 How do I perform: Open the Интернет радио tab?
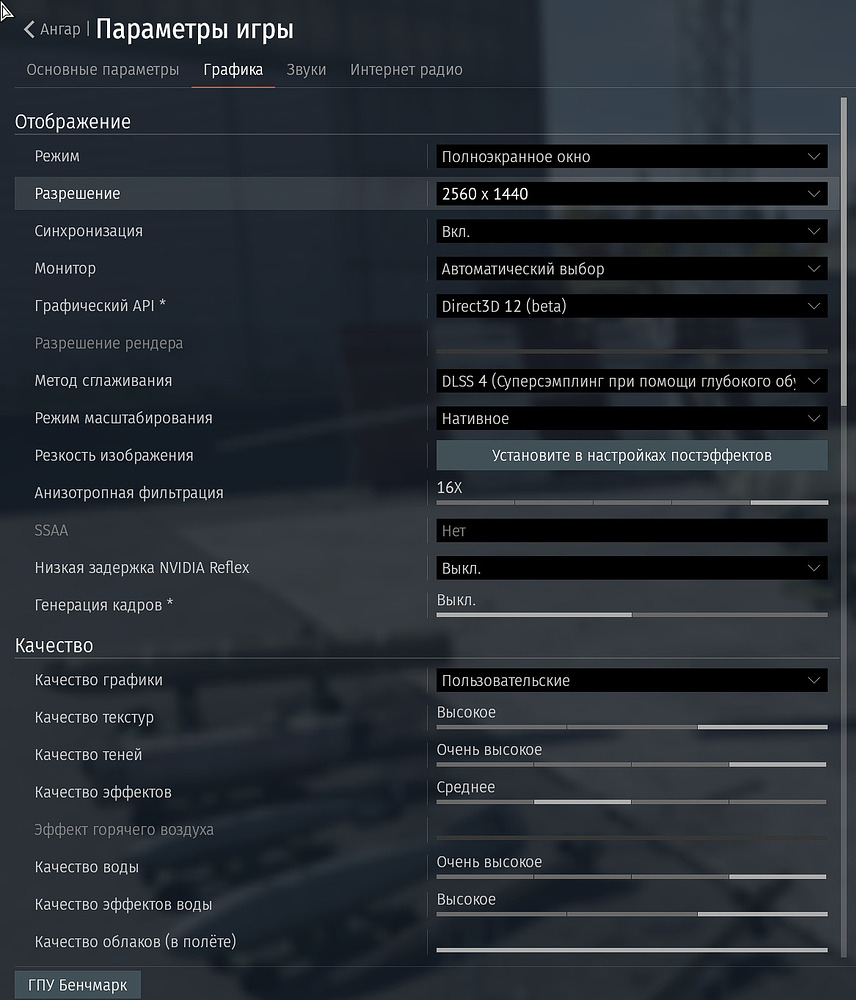coord(406,70)
